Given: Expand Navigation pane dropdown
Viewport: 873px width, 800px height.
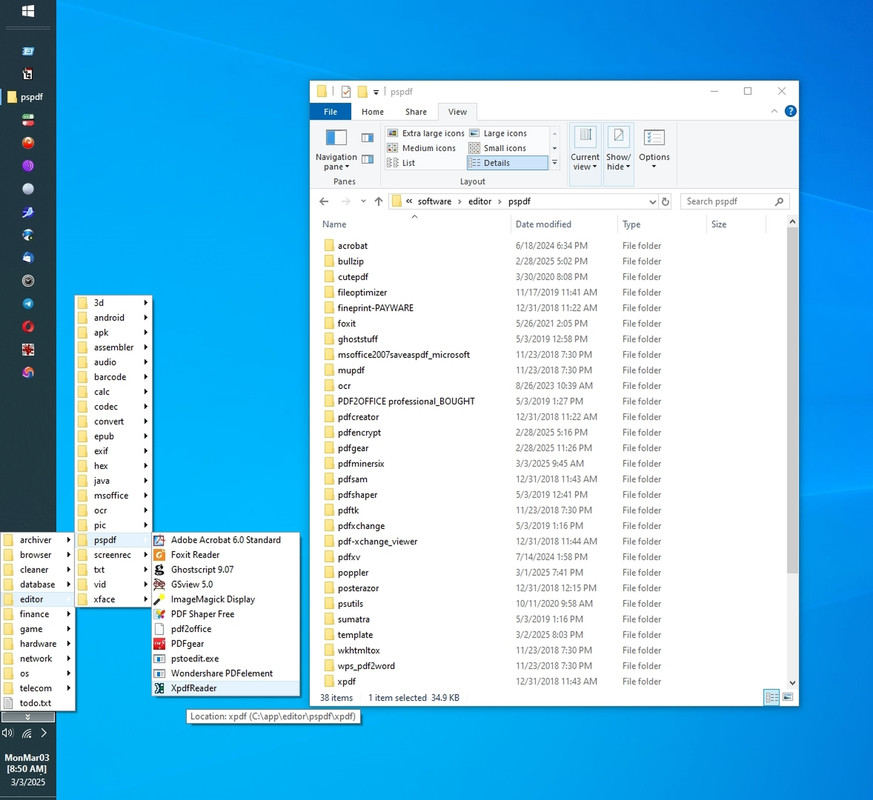Looking at the screenshot, I should click(x=336, y=162).
